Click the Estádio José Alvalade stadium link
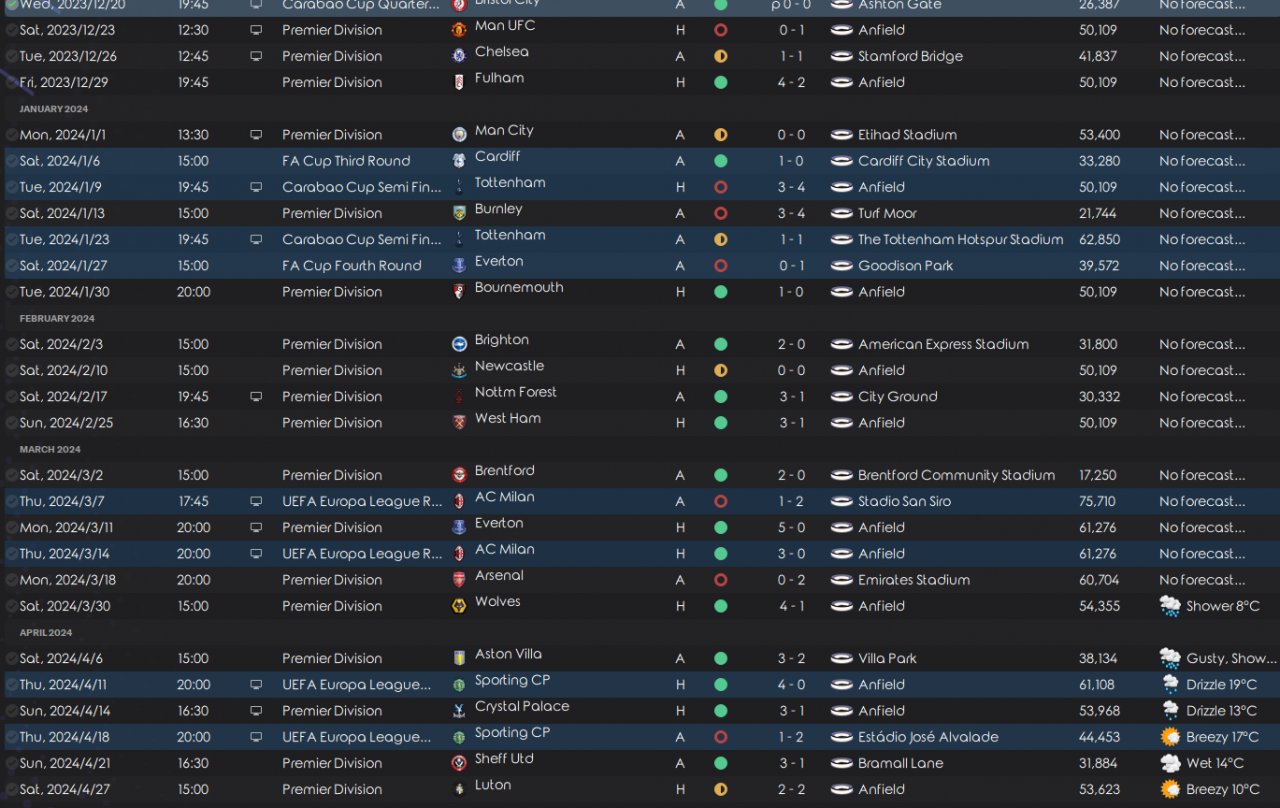The image size is (1280, 808). [928, 737]
